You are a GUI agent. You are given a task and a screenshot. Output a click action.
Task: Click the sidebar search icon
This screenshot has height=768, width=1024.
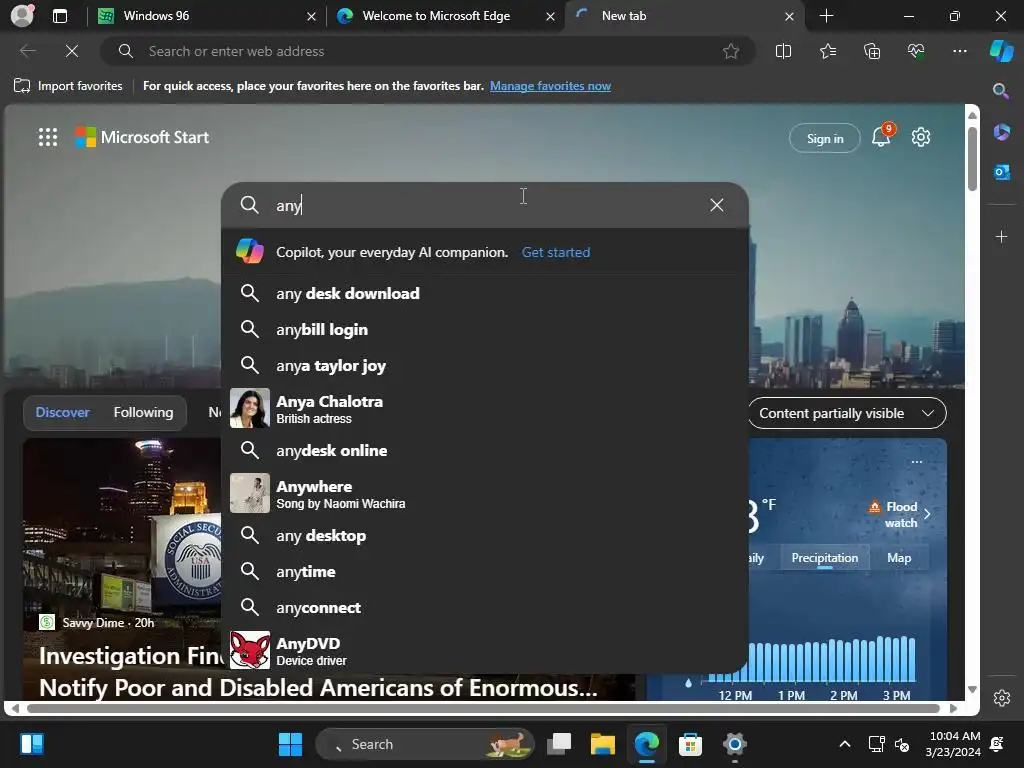(1001, 91)
